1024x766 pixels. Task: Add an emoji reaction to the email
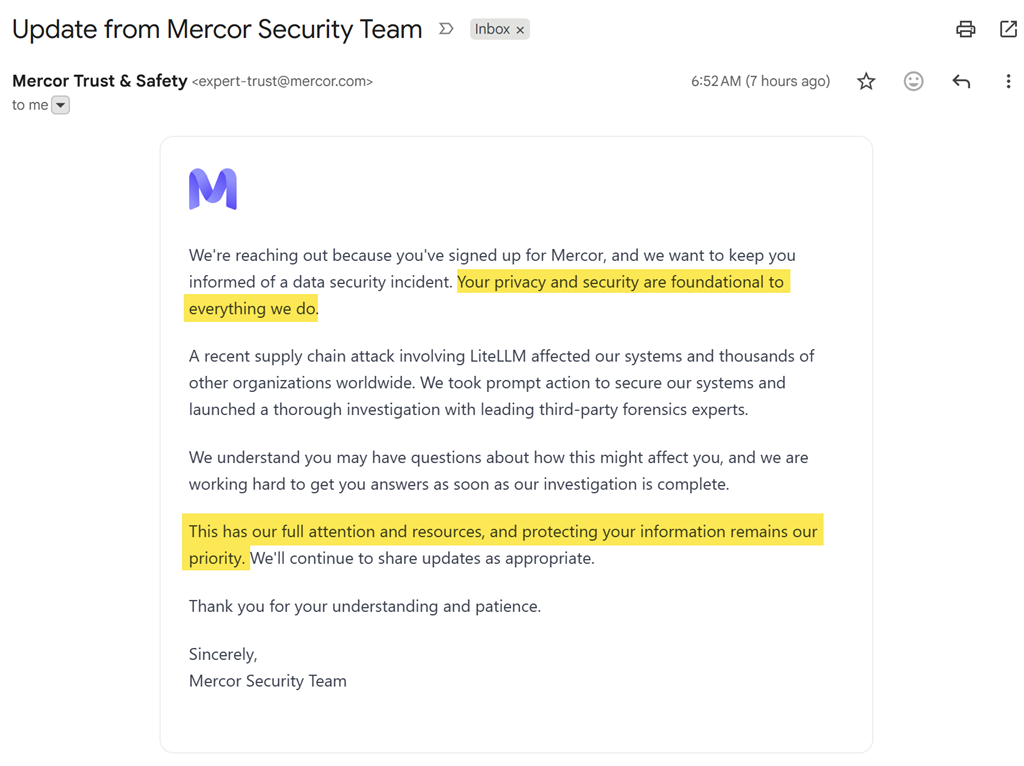click(x=913, y=82)
